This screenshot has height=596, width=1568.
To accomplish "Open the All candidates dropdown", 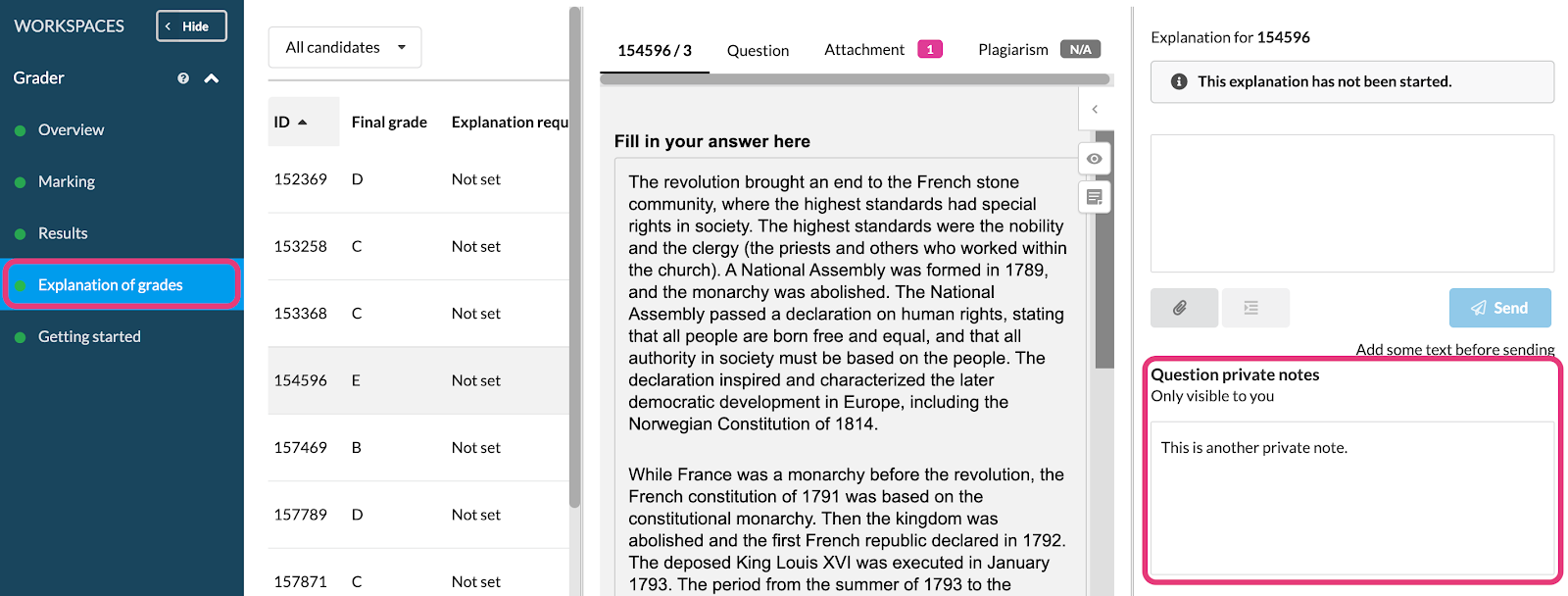I will pos(345,47).
